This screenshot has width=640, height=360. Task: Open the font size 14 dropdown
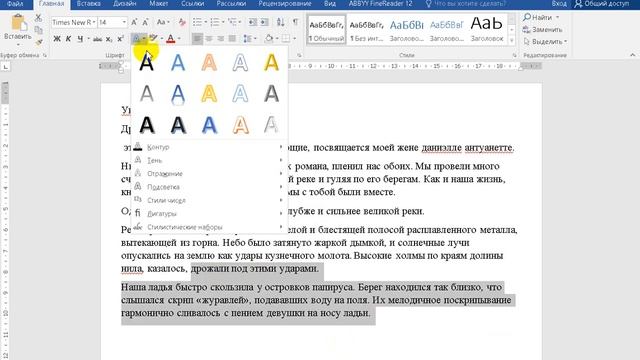click(124, 22)
